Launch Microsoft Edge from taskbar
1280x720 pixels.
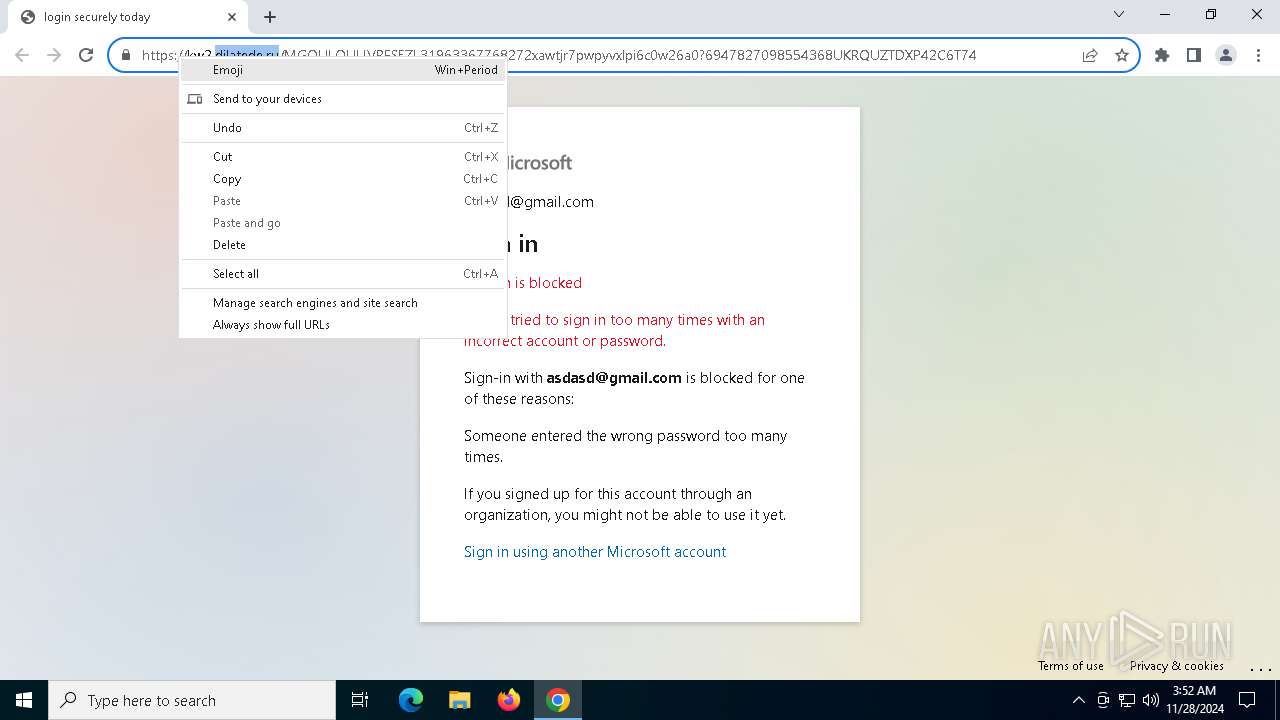tap(411, 700)
